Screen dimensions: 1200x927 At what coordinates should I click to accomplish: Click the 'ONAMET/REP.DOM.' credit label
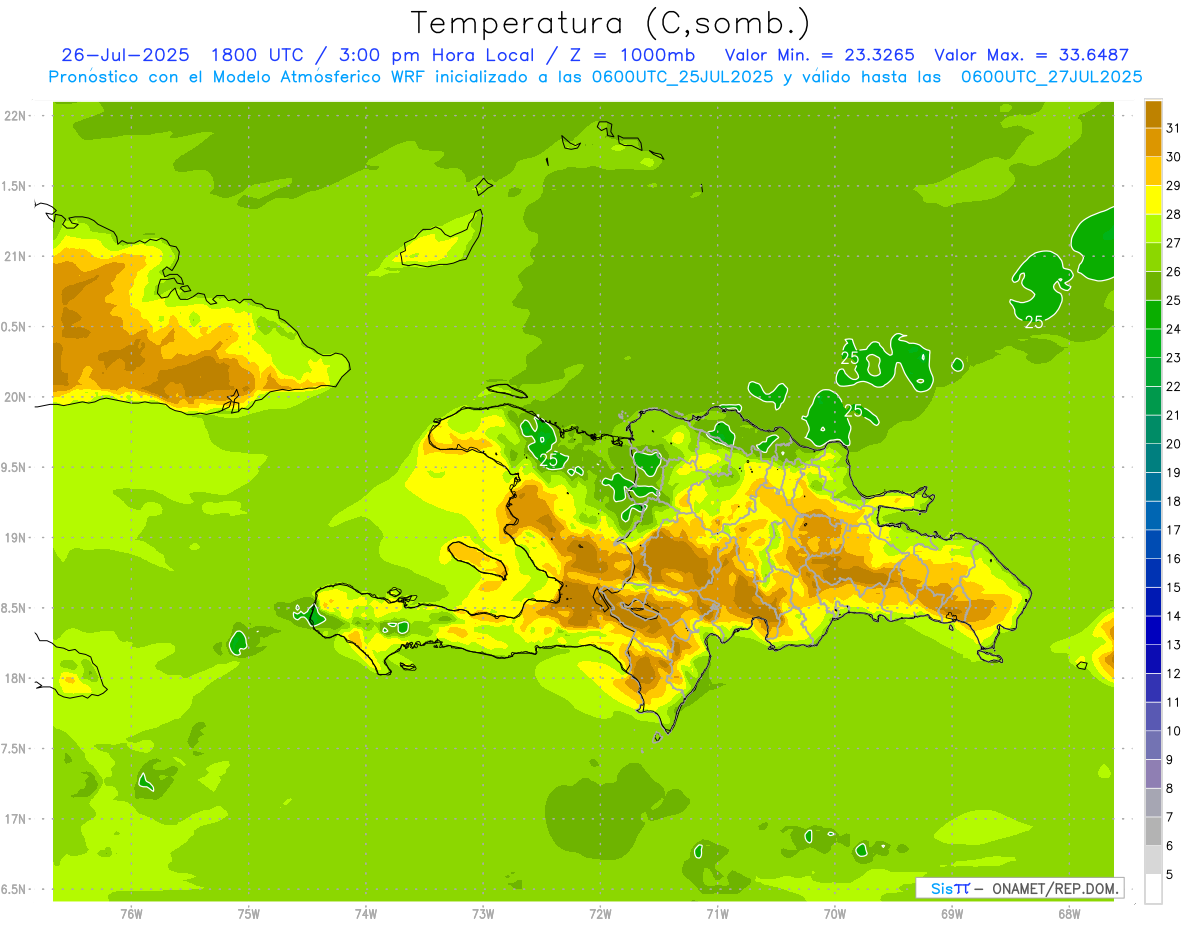coord(1054,889)
